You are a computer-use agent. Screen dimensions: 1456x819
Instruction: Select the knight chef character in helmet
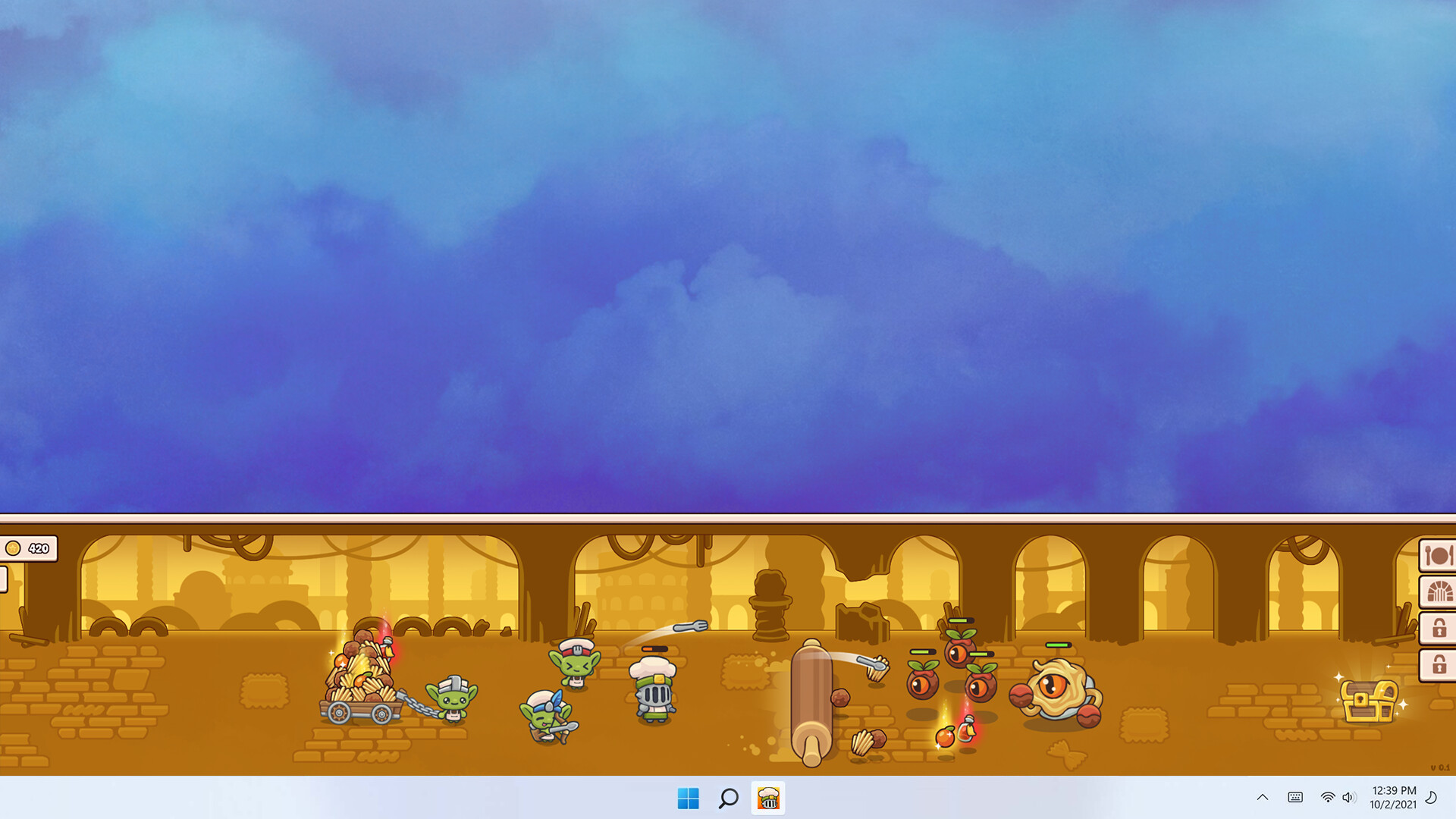(654, 689)
